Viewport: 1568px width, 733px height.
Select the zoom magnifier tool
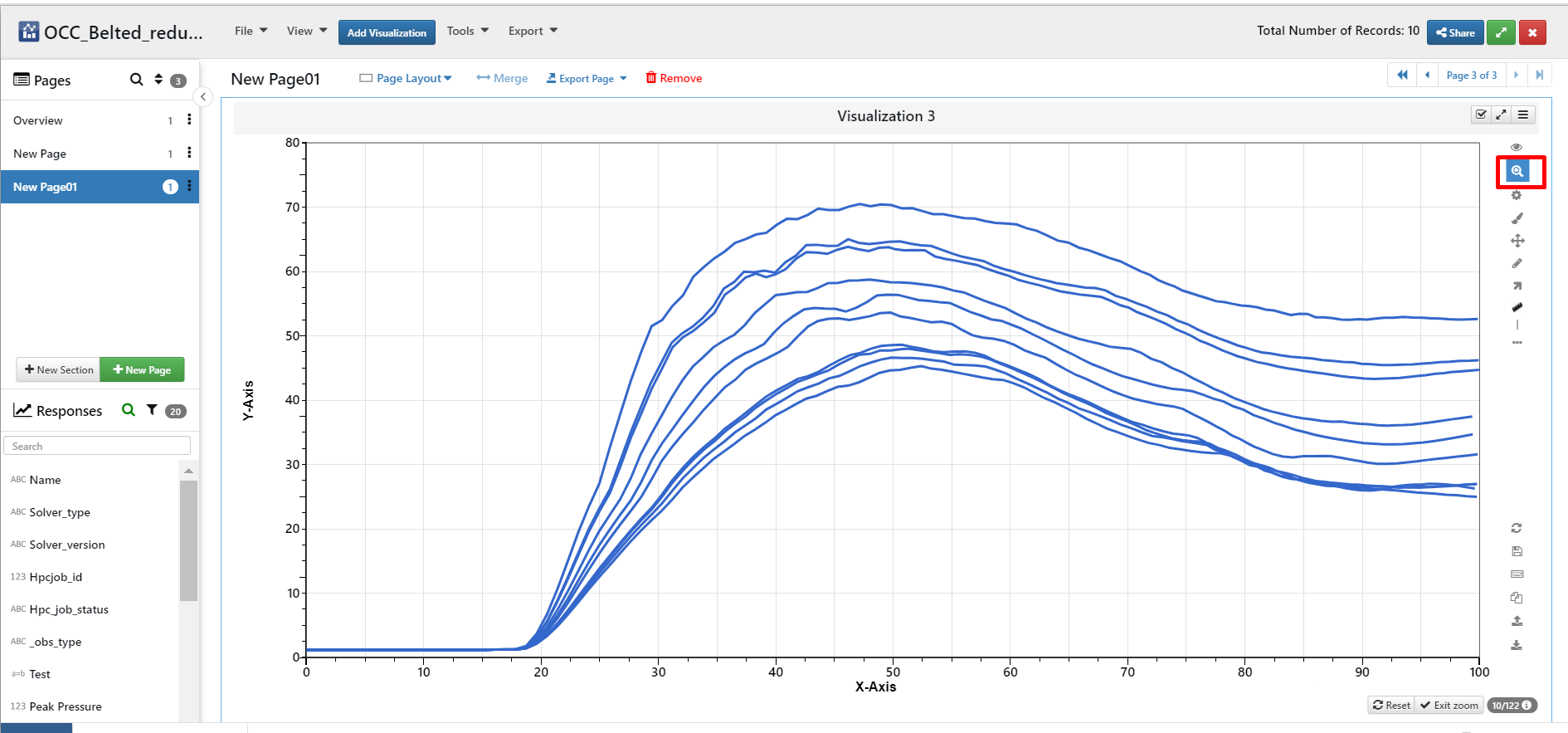(x=1517, y=171)
